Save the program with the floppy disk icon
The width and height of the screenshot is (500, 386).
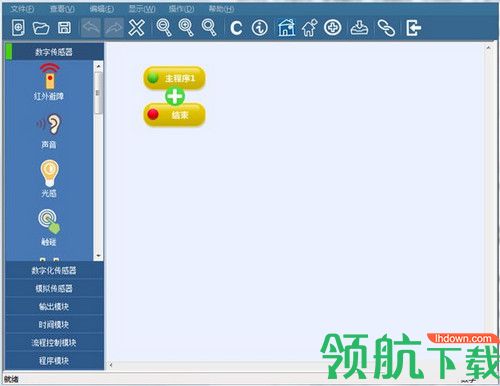(x=64, y=28)
